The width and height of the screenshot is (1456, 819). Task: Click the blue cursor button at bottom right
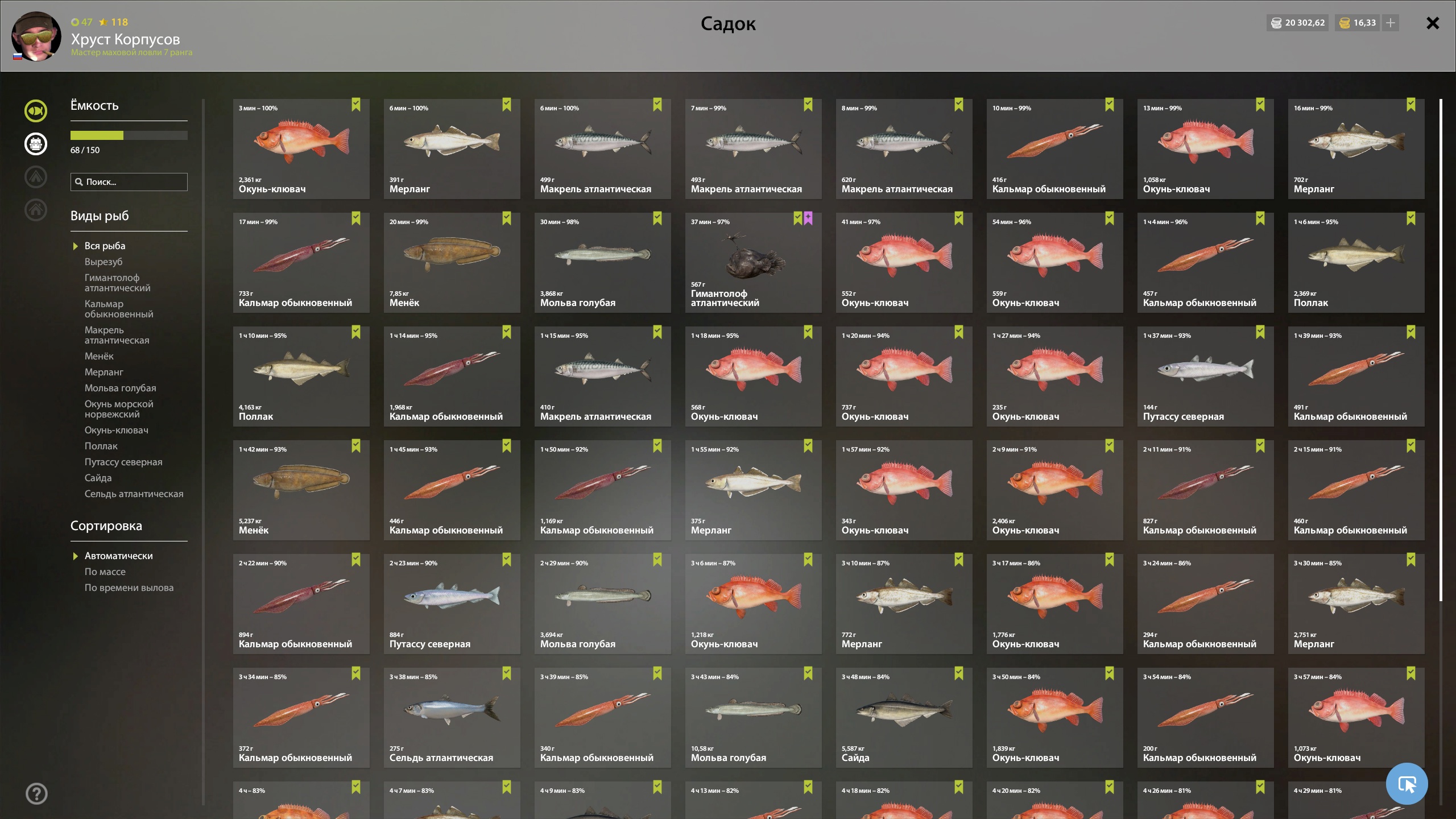[1407, 784]
